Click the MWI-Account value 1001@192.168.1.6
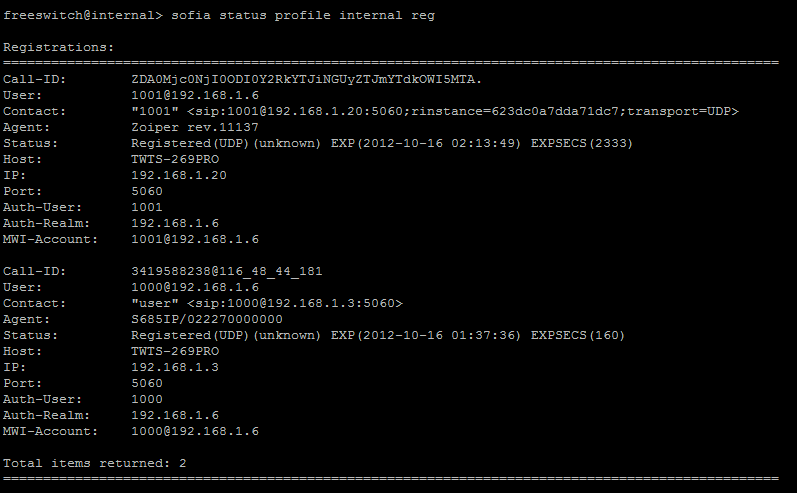 coord(195,239)
